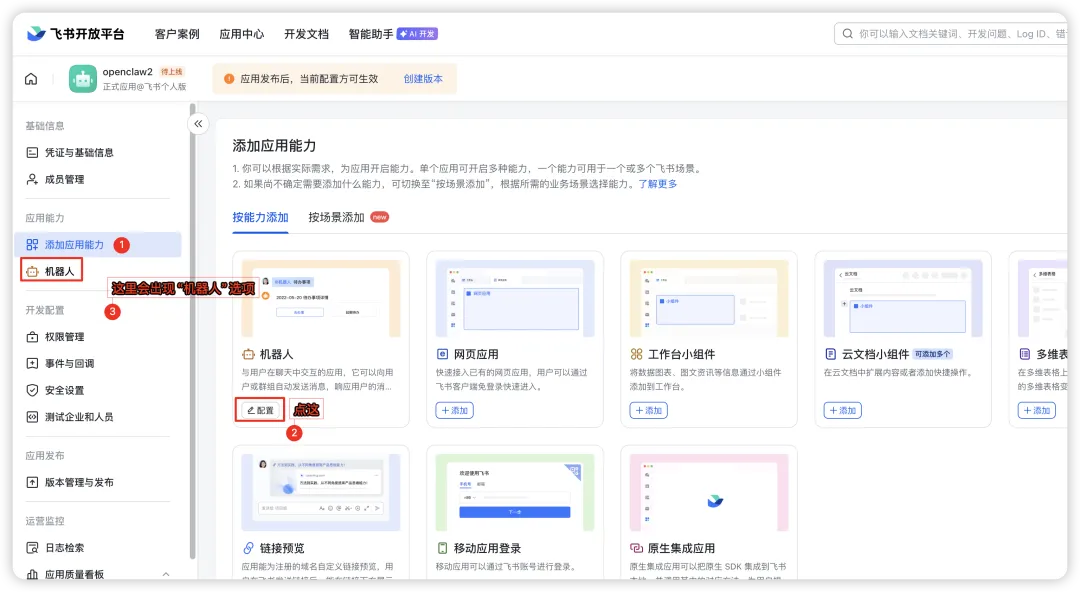Click the 日志检索 sidebar icon
Image resolution: width=1080 pixels, height=592 pixels.
pos(32,548)
